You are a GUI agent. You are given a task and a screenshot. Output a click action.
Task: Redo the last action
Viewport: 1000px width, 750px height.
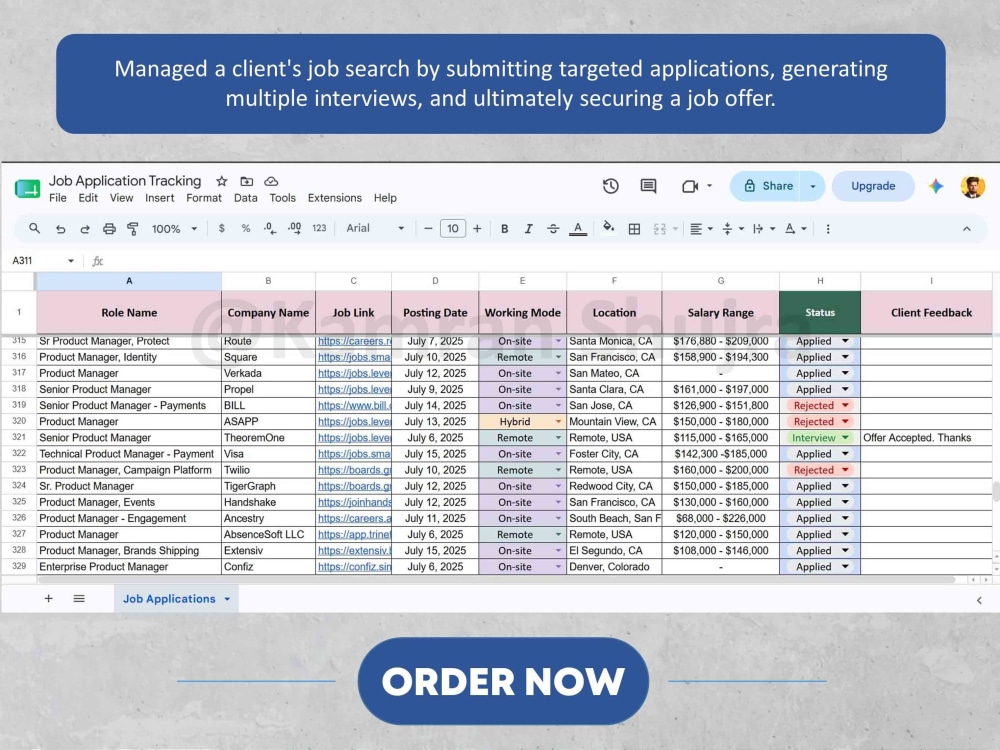[x=84, y=228]
